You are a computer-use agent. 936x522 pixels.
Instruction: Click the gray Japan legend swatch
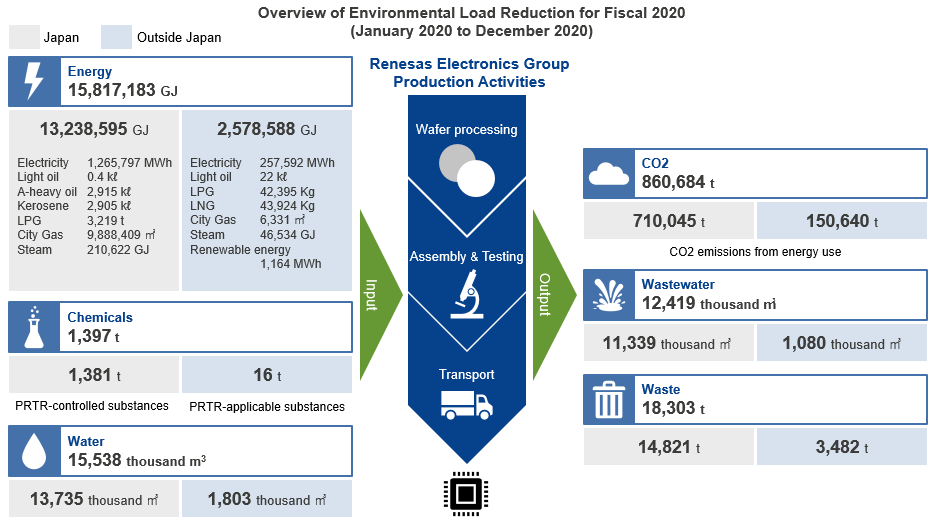[24, 37]
